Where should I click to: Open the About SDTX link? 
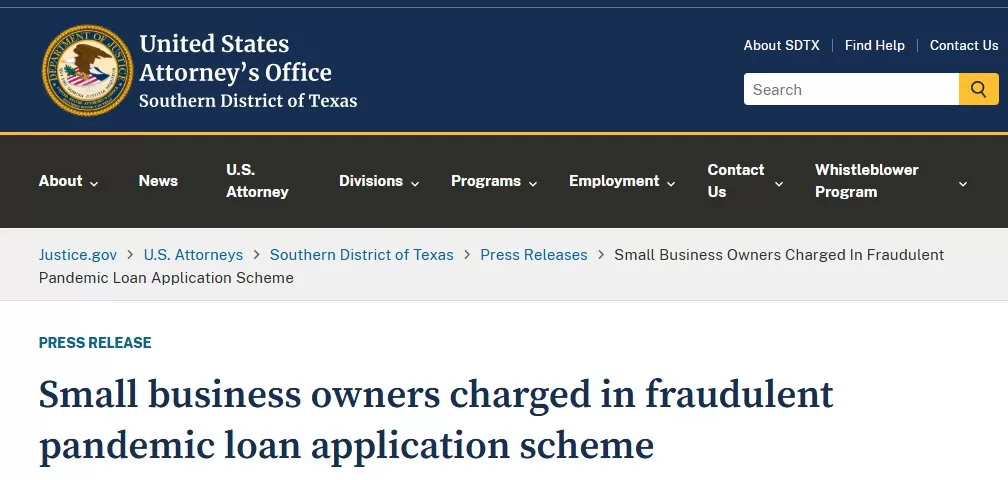(x=781, y=45)
